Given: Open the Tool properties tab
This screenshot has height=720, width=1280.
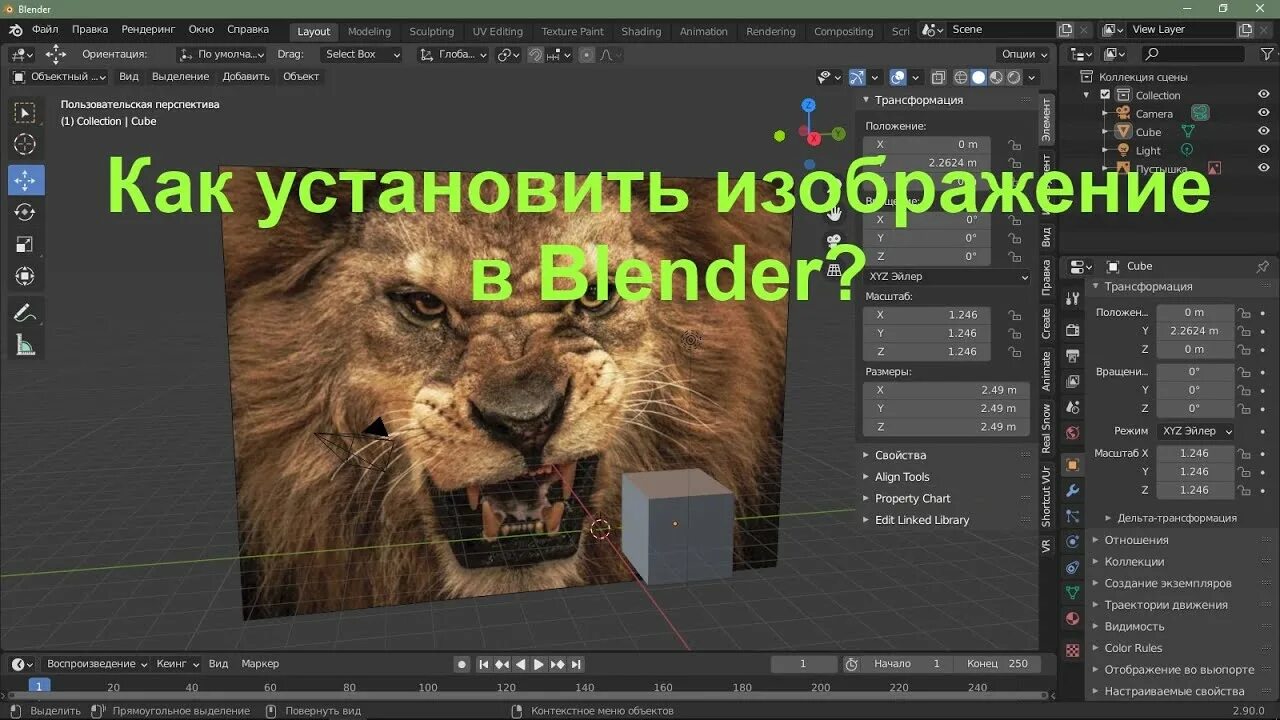Looking at the screenshot, I should click(x=1072, y=298).
